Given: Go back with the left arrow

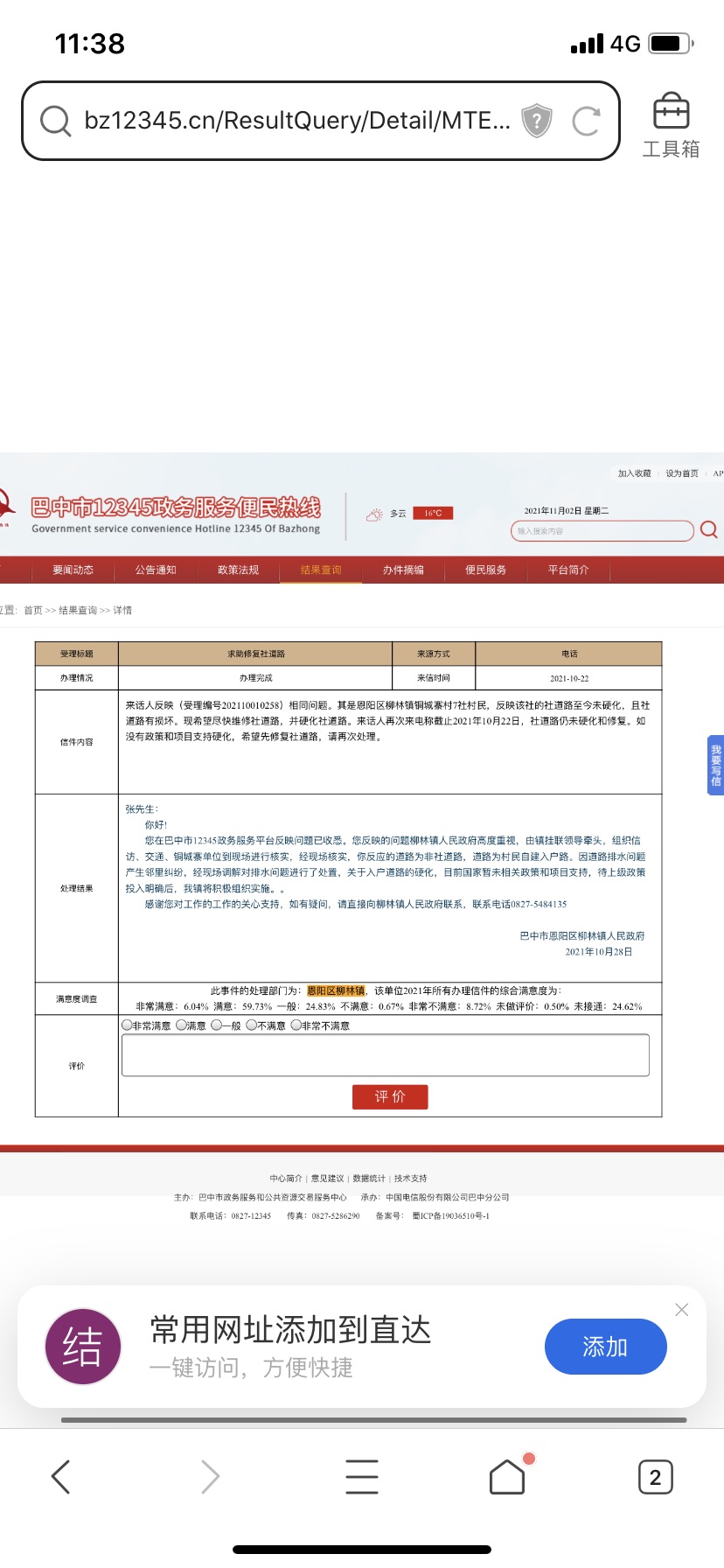Looking at the screenshot, I should [x=60, y=1477].
